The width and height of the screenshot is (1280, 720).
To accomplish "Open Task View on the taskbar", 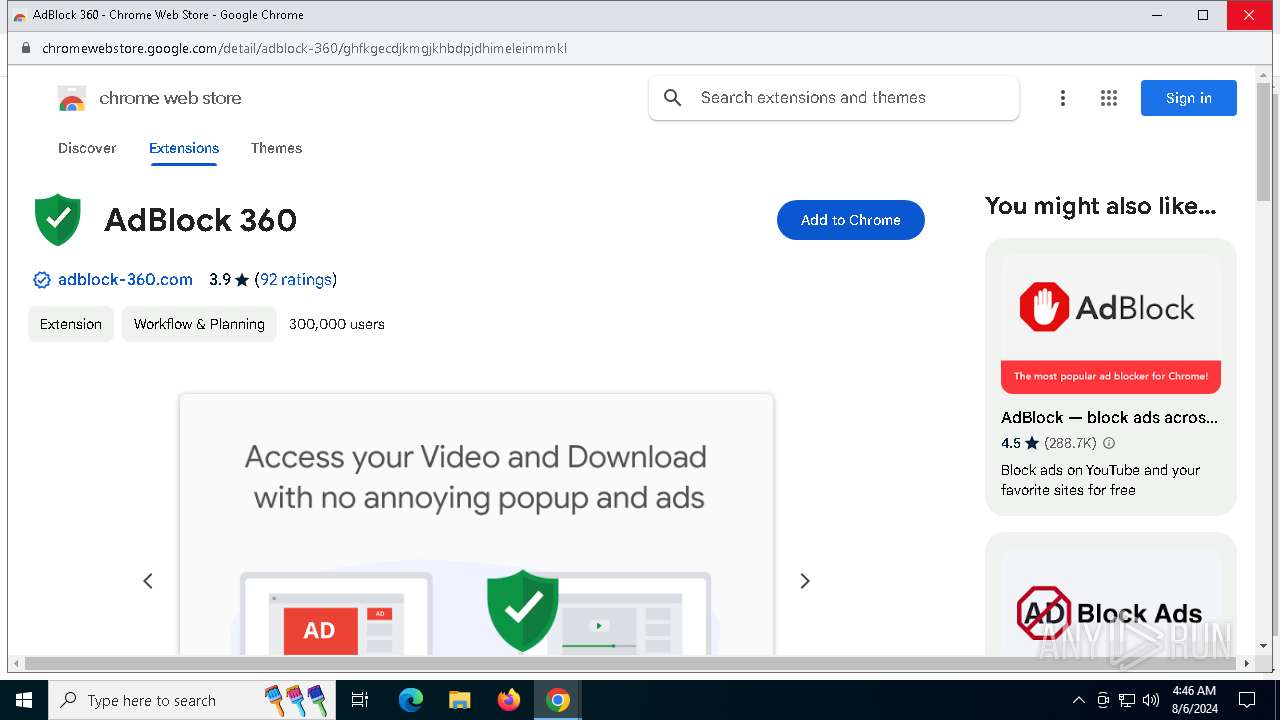I will click(360, 700).
